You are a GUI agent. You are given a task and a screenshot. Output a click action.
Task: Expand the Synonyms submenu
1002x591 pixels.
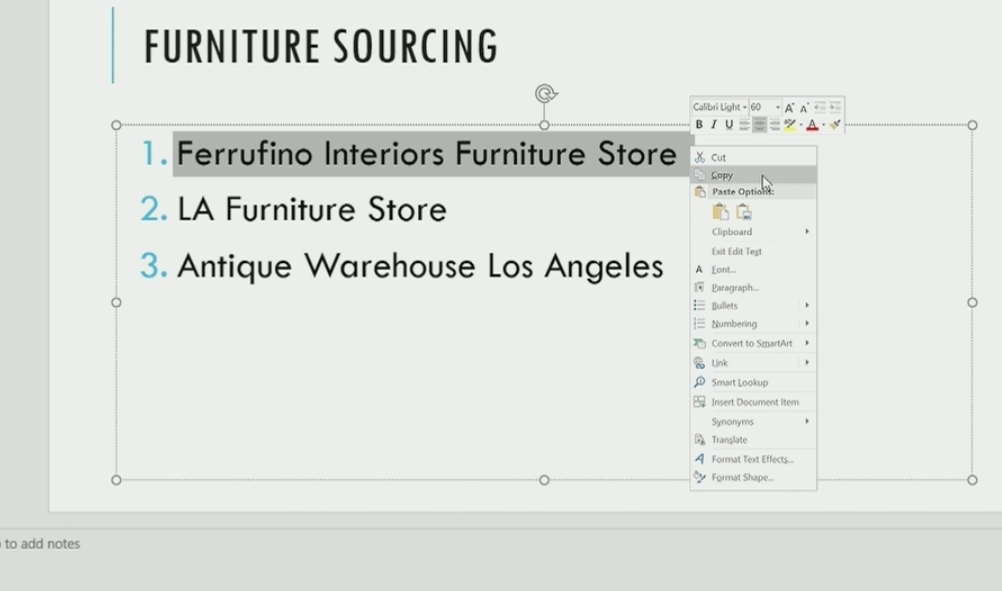point(753,422)
